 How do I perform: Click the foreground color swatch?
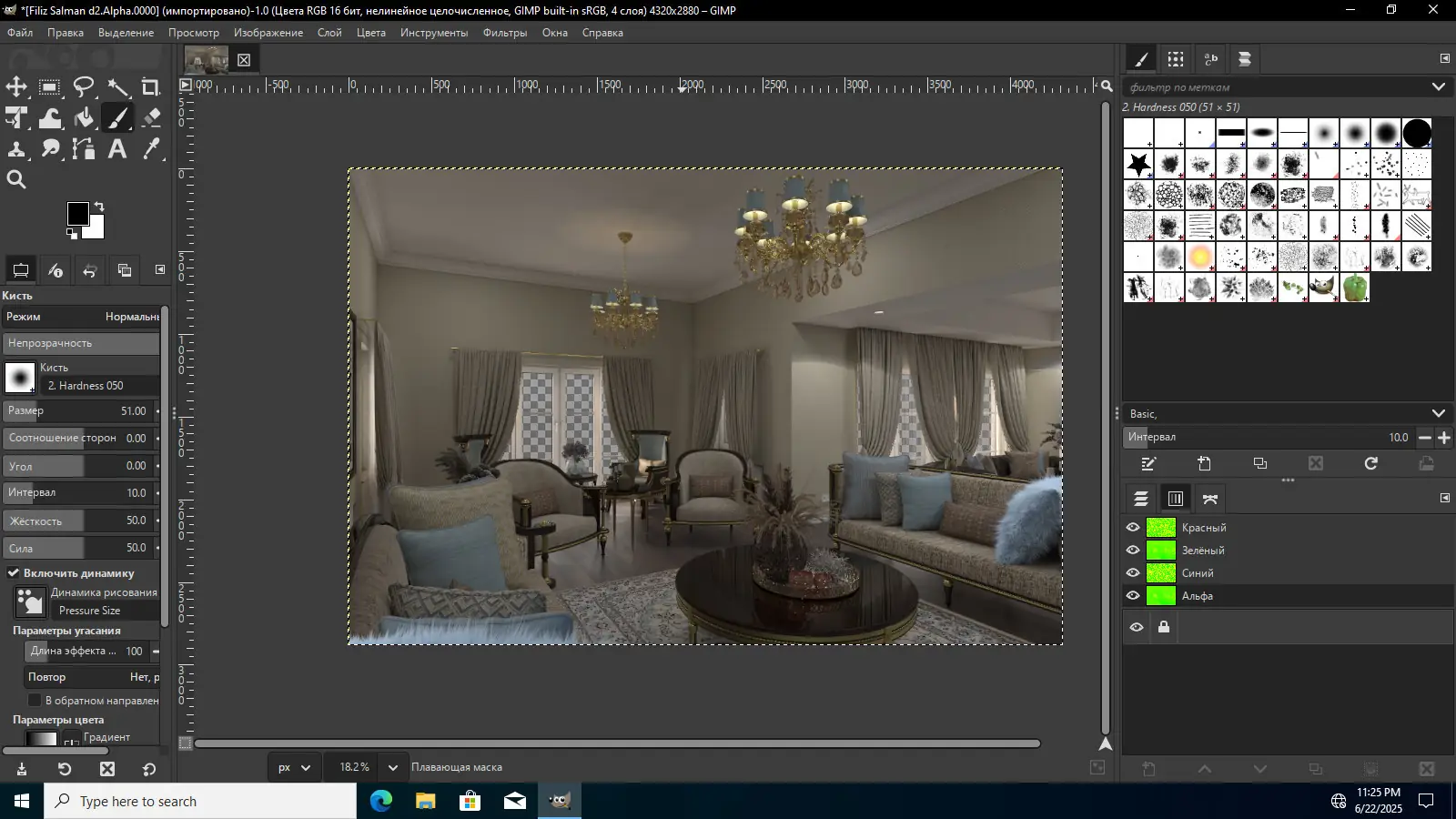coord(78,214)
